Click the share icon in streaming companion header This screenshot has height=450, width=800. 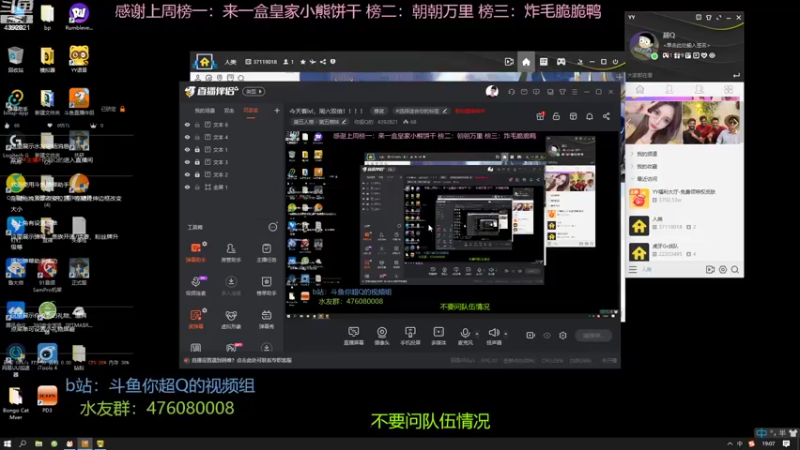tap(606, 116)
